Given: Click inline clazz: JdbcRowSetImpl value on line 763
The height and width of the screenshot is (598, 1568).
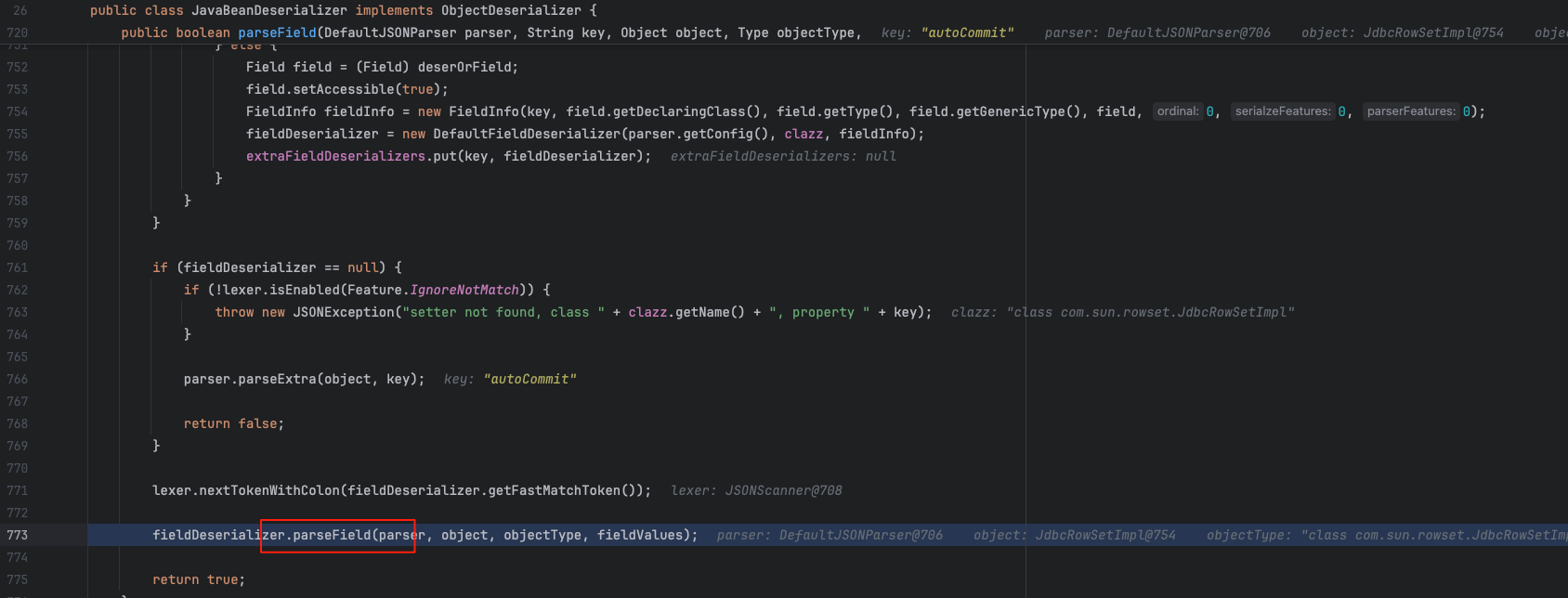Looking at the screenshot, I should pyautogui.click(x=1122, y=312).
